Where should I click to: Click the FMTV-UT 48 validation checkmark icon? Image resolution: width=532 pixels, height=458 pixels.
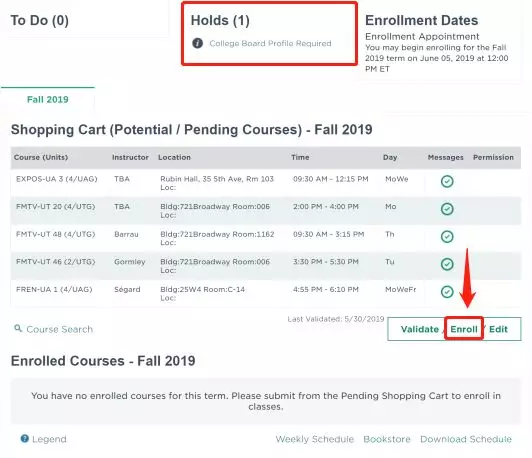coord(447,236)
